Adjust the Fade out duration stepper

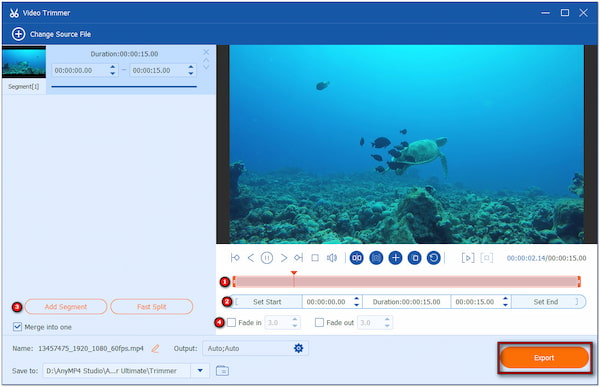pos(387,322)
